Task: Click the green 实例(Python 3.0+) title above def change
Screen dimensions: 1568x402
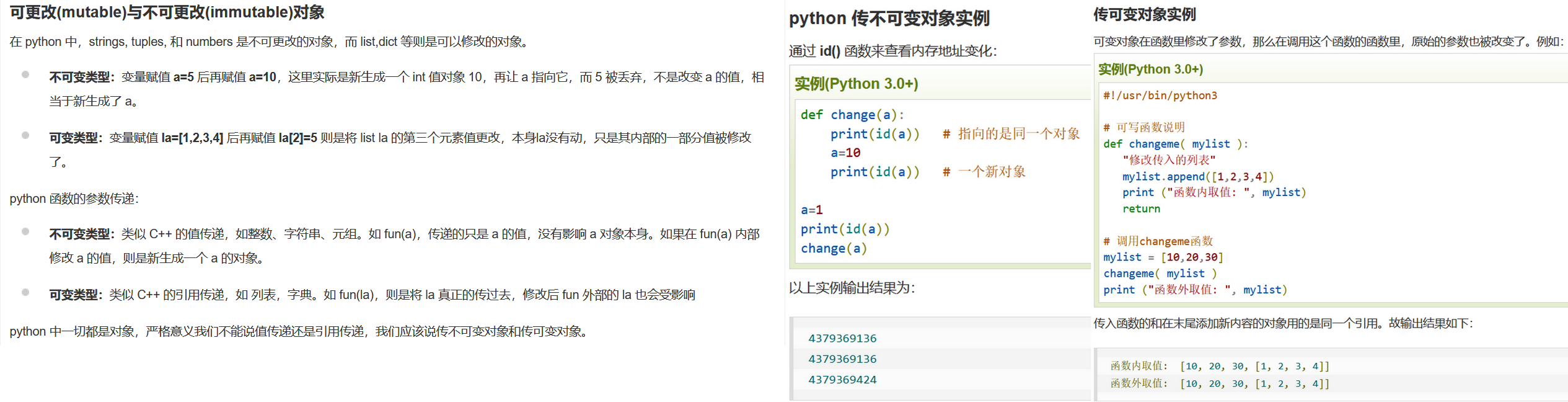Action: [856, 84]
